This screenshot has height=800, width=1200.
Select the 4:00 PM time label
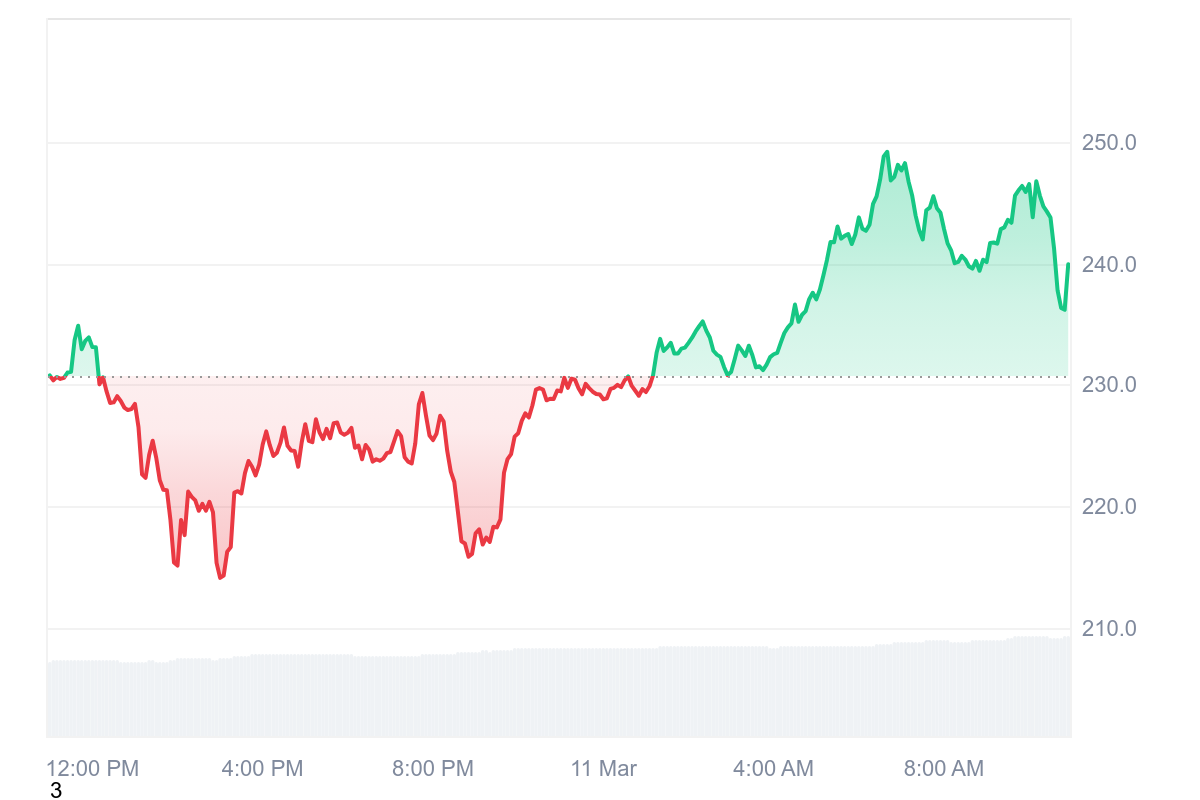[262, 769]
